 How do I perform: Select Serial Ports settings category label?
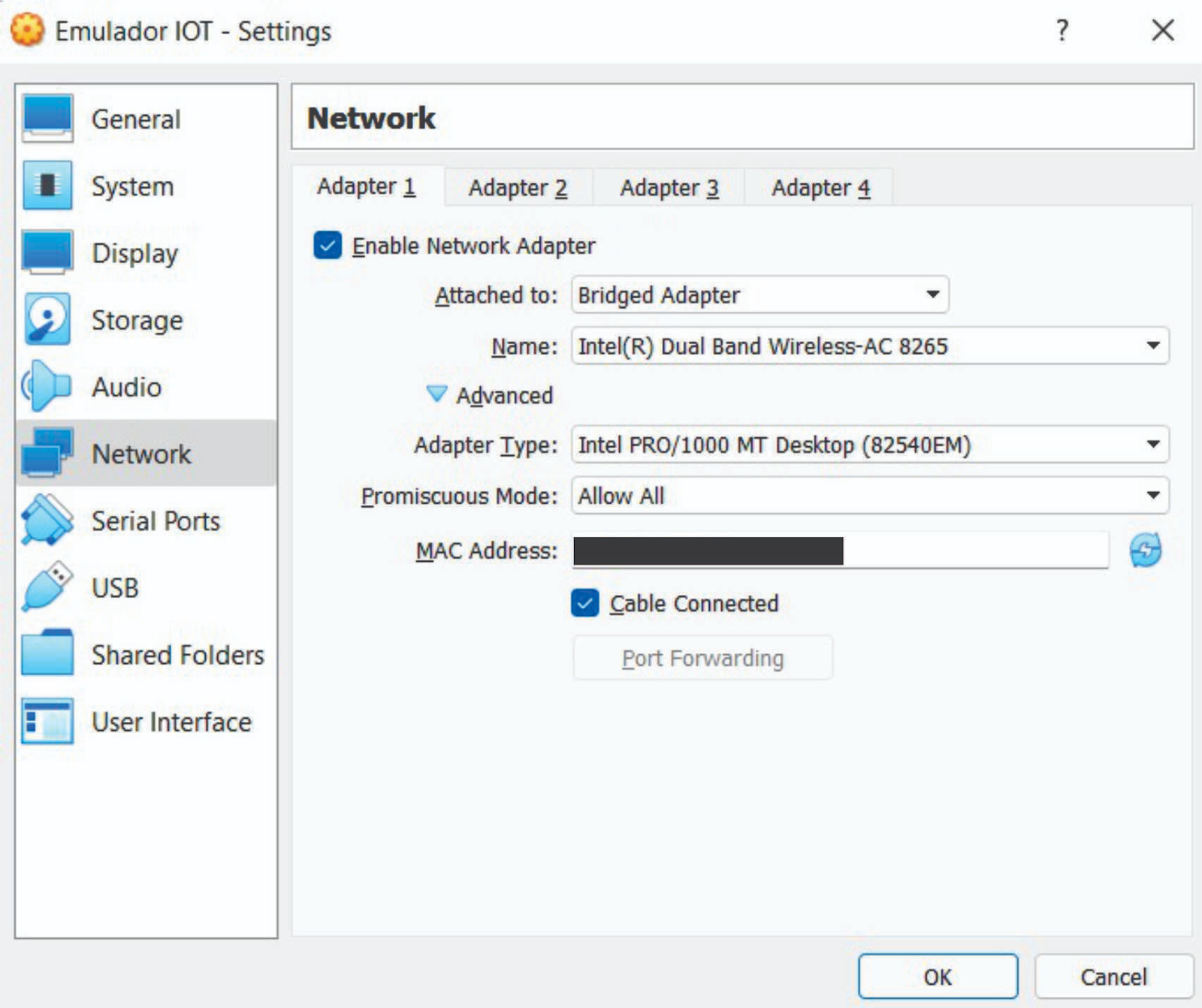click(x=156, y=521)
